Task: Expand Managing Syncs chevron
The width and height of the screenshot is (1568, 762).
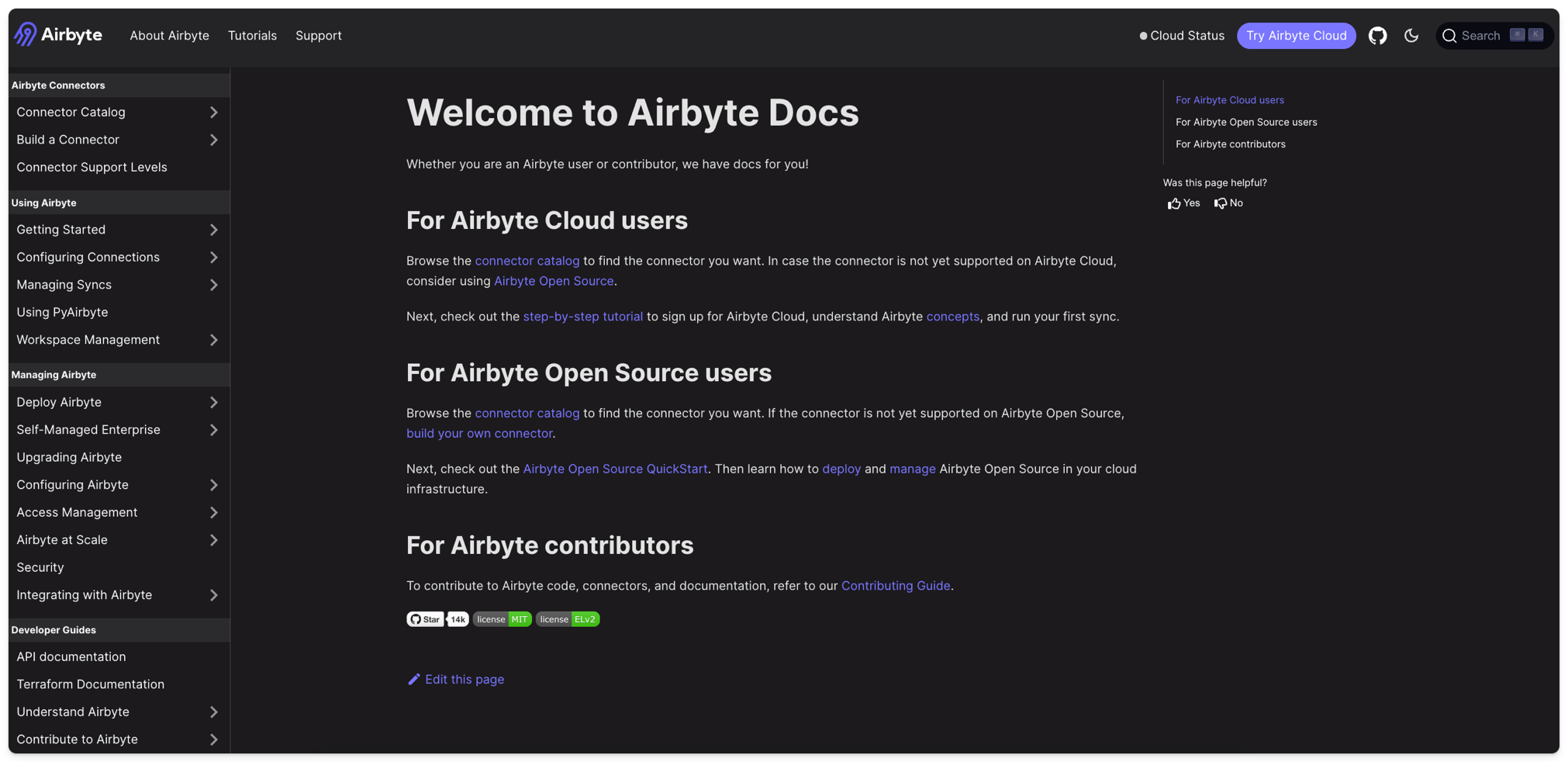Action: [213, 285]
